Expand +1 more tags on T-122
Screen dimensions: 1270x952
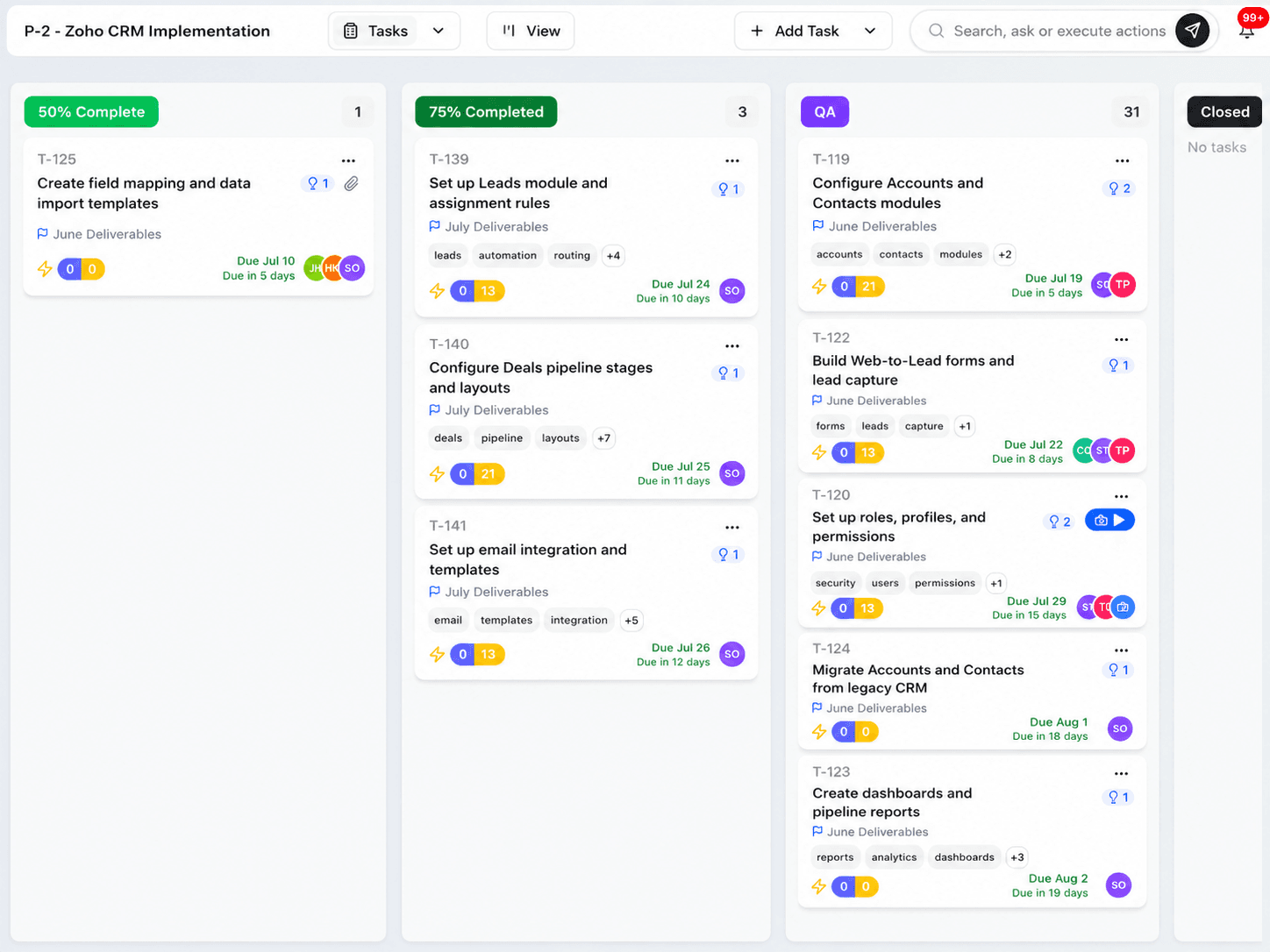pos(965,426)
